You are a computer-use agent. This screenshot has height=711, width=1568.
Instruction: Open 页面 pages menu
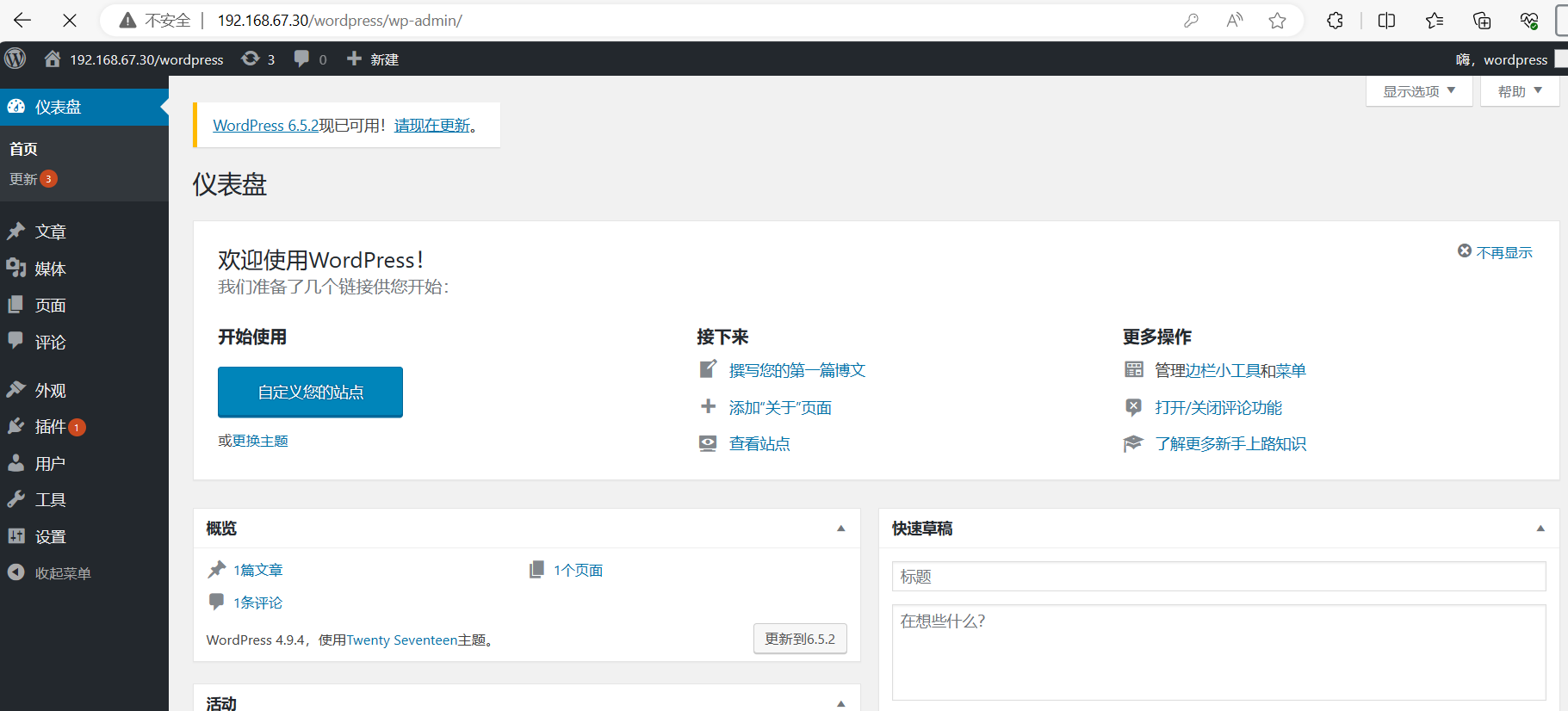coord(84,305)
